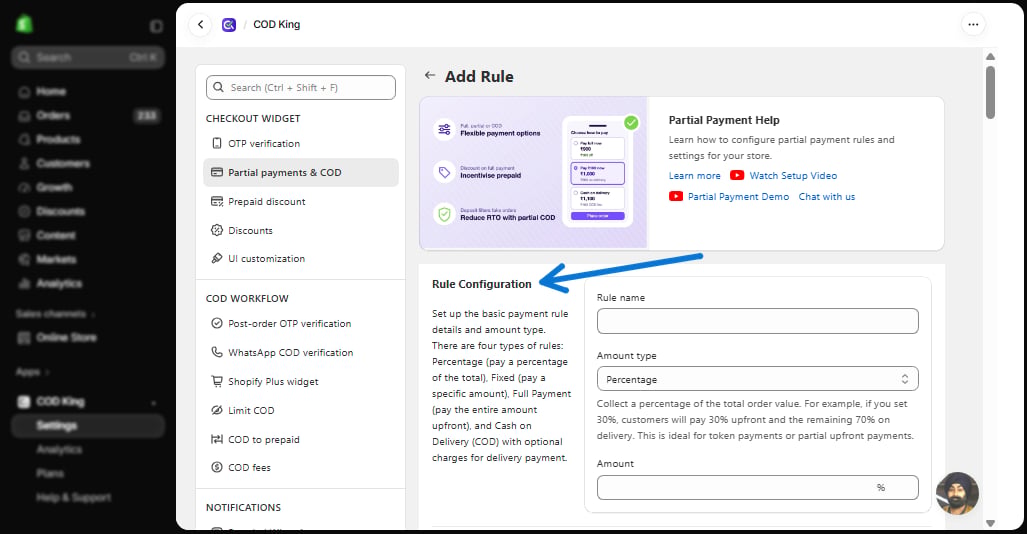
Task: Click the OTP verification phone icon
Action: tap(217, 143)
